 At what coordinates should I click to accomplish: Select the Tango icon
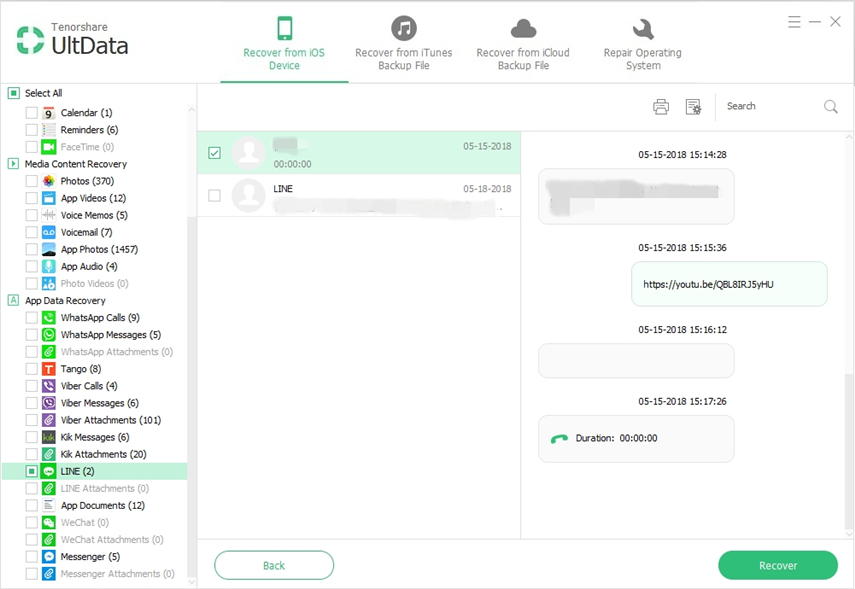pos(49,369)
